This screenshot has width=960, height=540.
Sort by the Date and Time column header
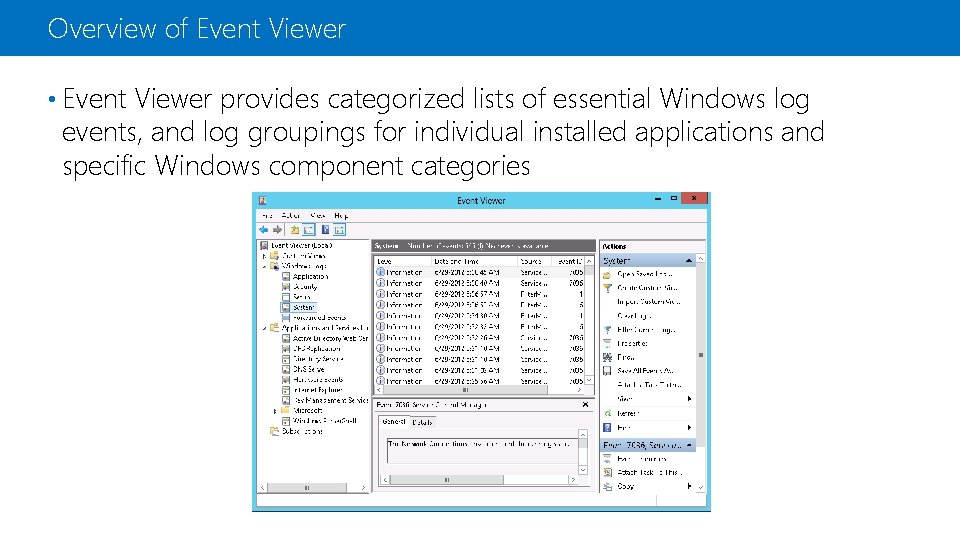point(474,261)
